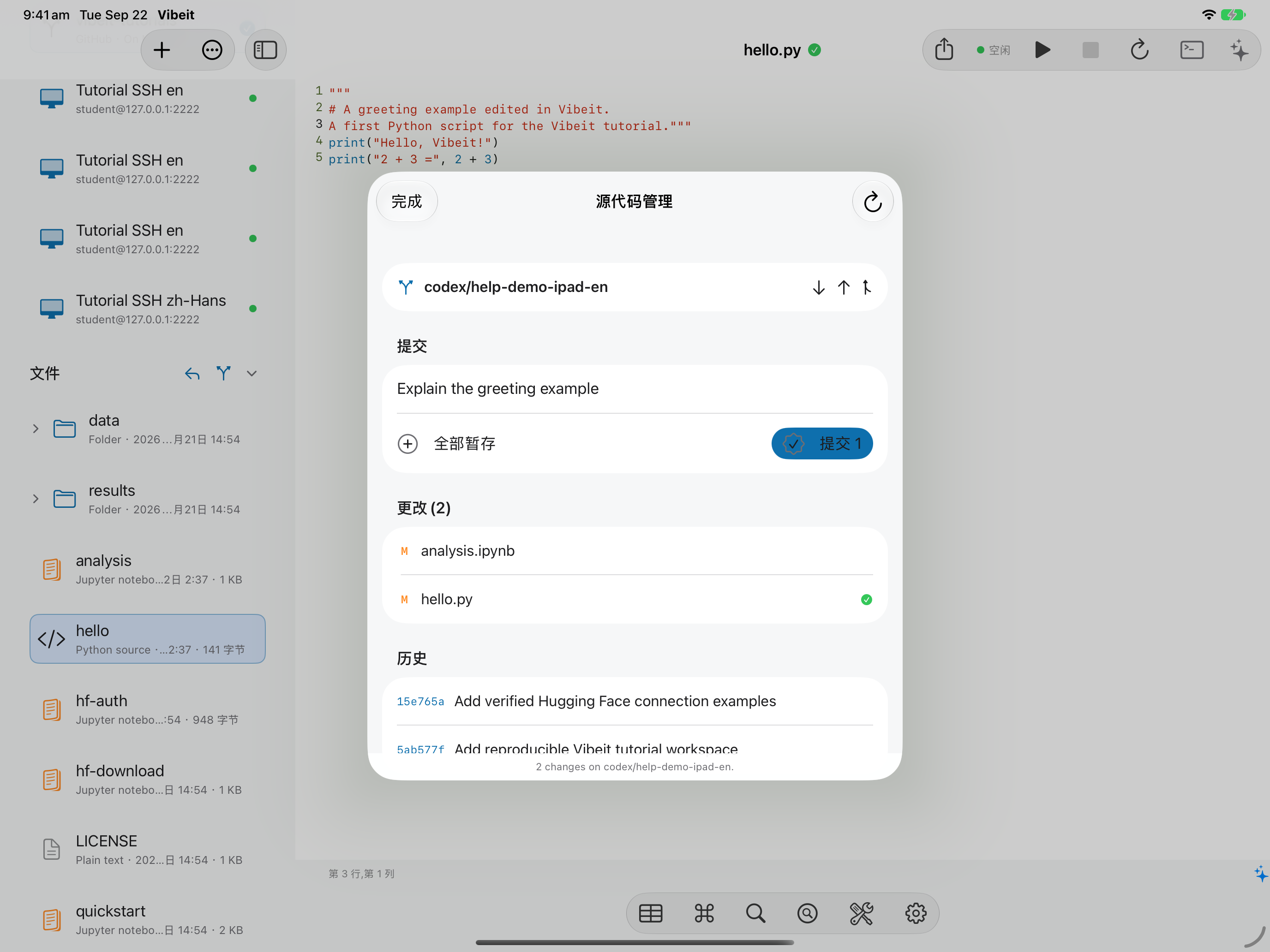1270x952 pixels.
Task: Open the analysis Jupyter notebook file
Action: [x=148, y=569]
